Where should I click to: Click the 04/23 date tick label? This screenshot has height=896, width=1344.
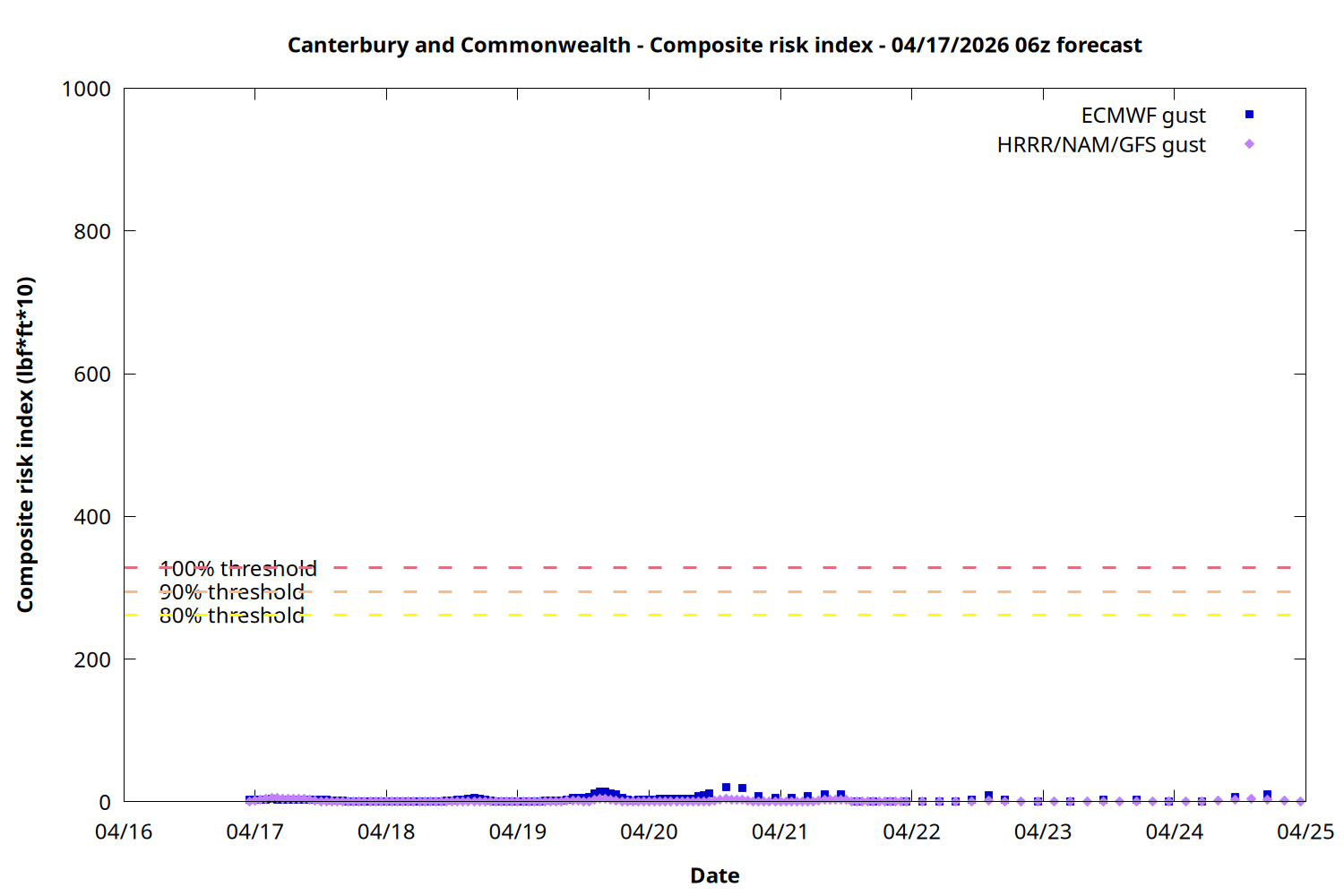click(x=1043, y=831)
